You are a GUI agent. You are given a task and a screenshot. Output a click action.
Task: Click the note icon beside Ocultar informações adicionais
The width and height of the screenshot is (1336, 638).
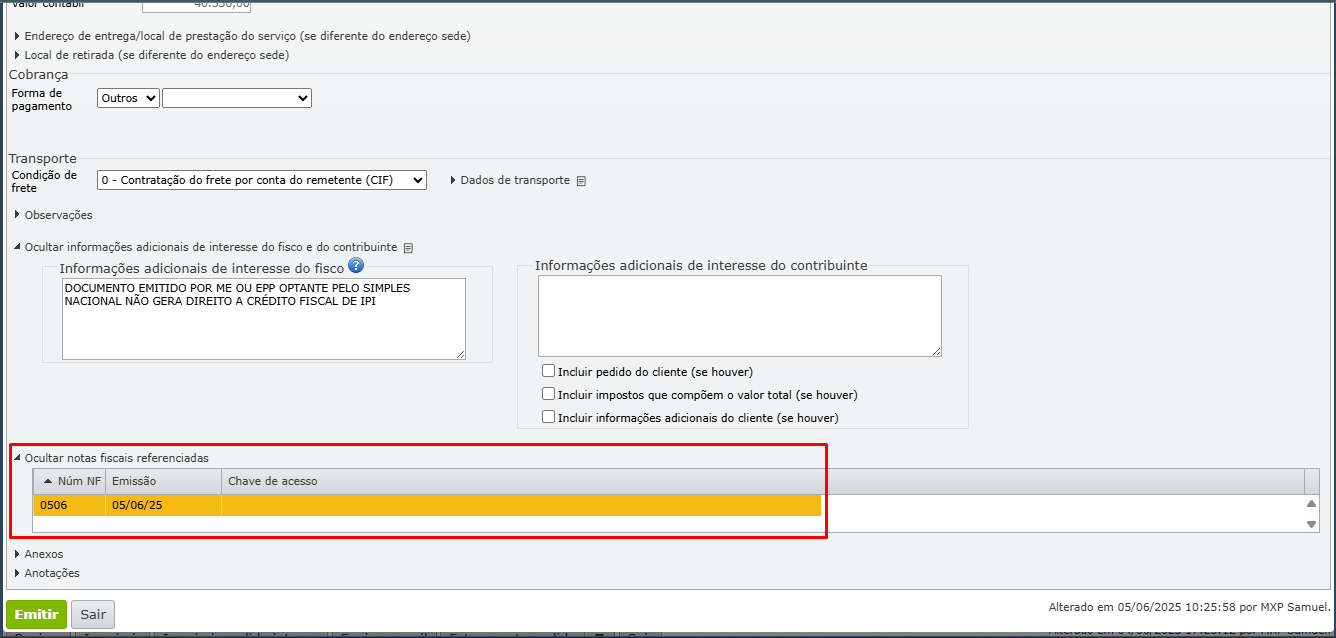click(x=408, y=247)
